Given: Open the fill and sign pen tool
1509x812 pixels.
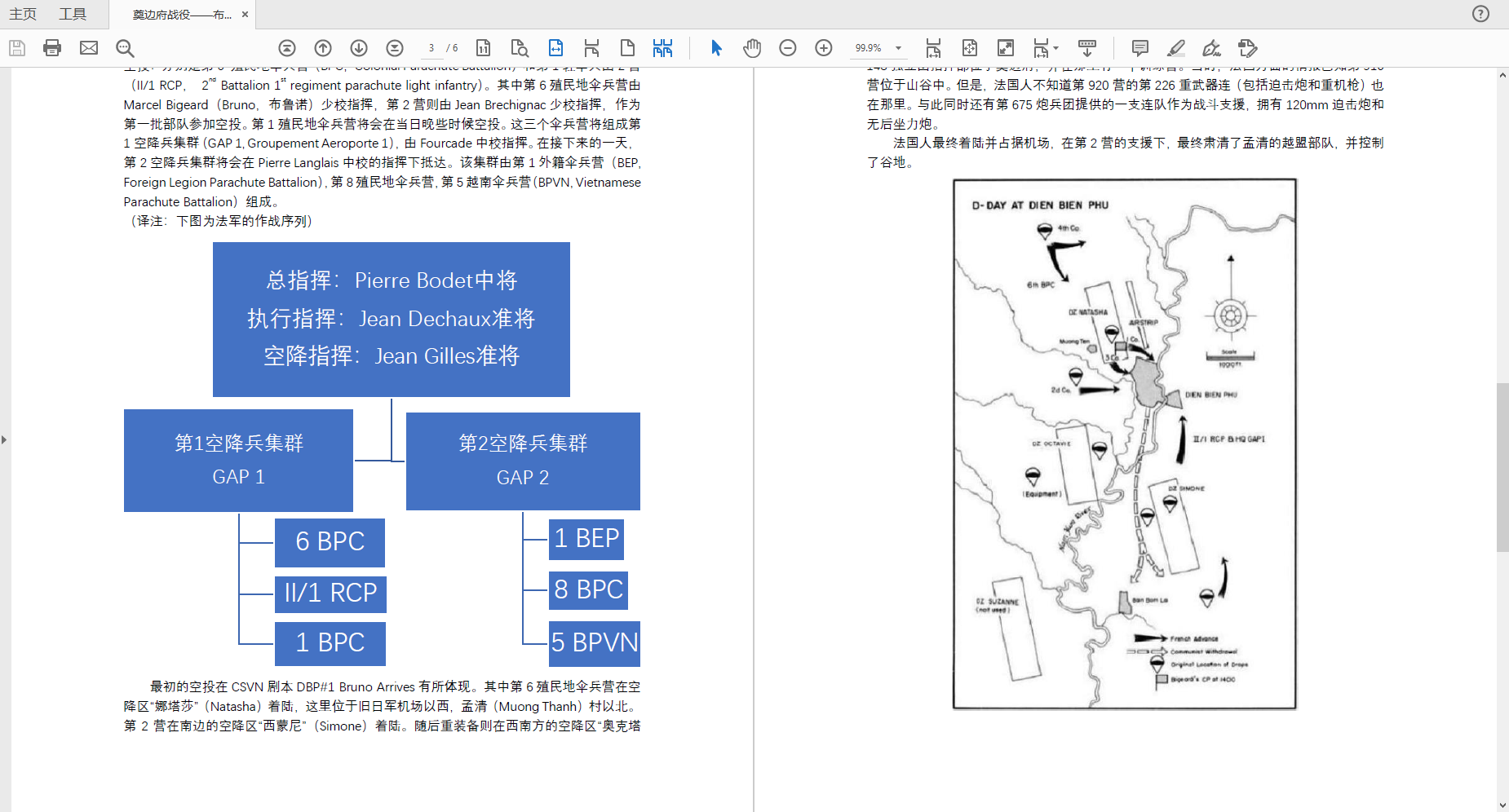Looking at the screenshot, I should pos(1211,48).
